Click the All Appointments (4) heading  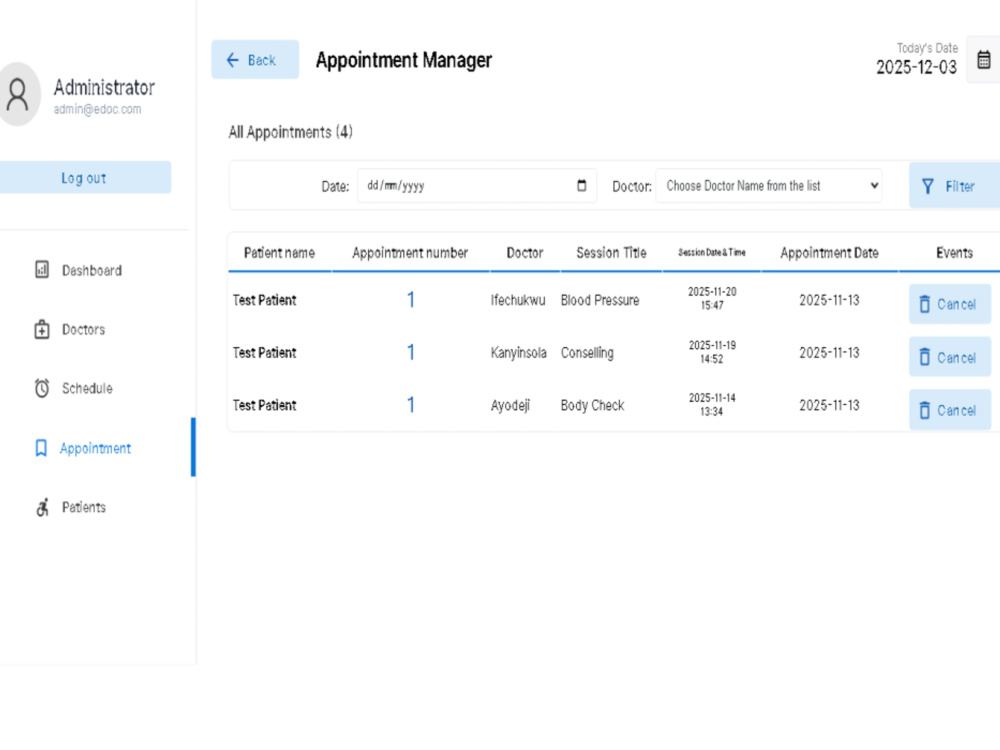pyautogui.click(x=290, y=132)
